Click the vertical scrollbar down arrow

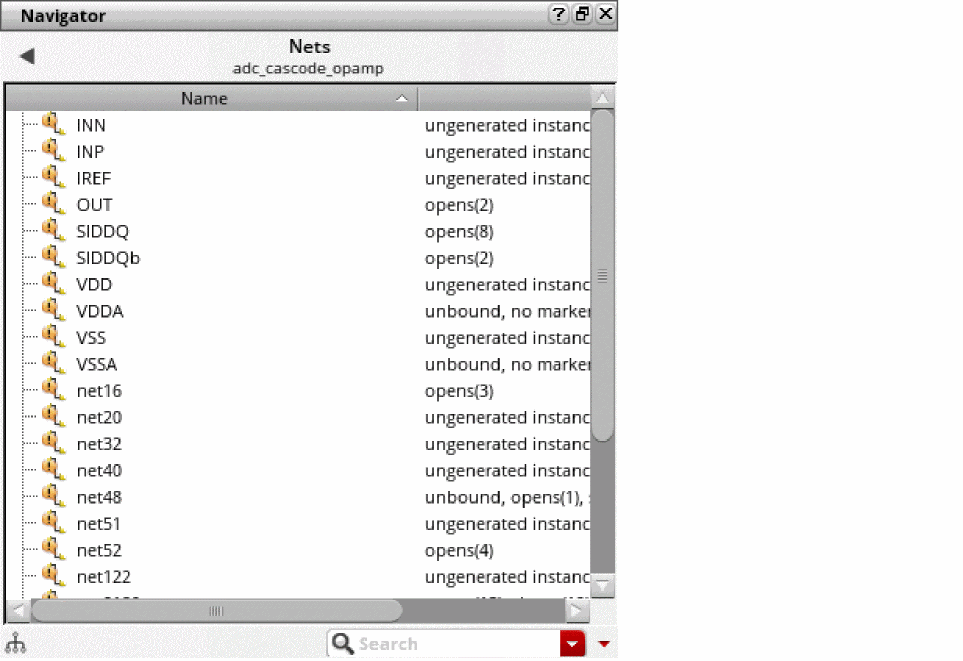pos(602,585)
